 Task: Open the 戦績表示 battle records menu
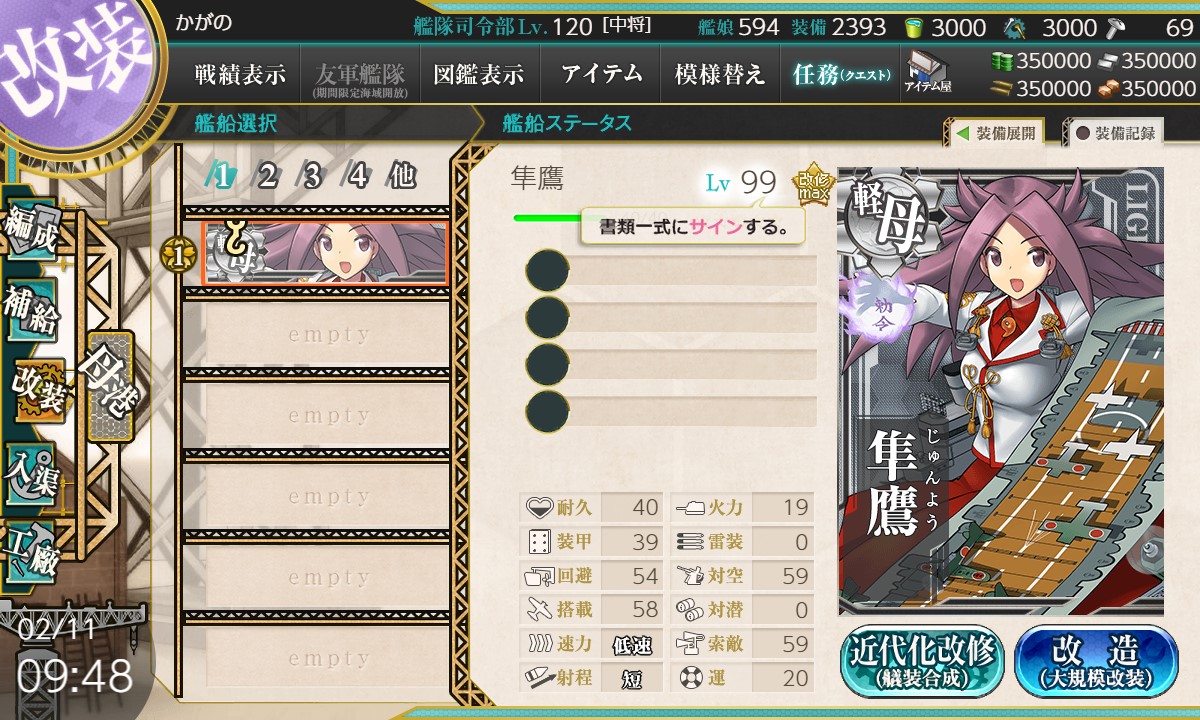tap(239, 74)
